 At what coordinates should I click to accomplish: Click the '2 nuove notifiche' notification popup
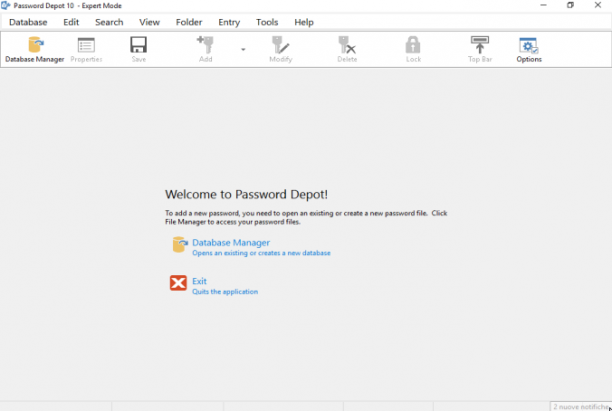point(581,406)
